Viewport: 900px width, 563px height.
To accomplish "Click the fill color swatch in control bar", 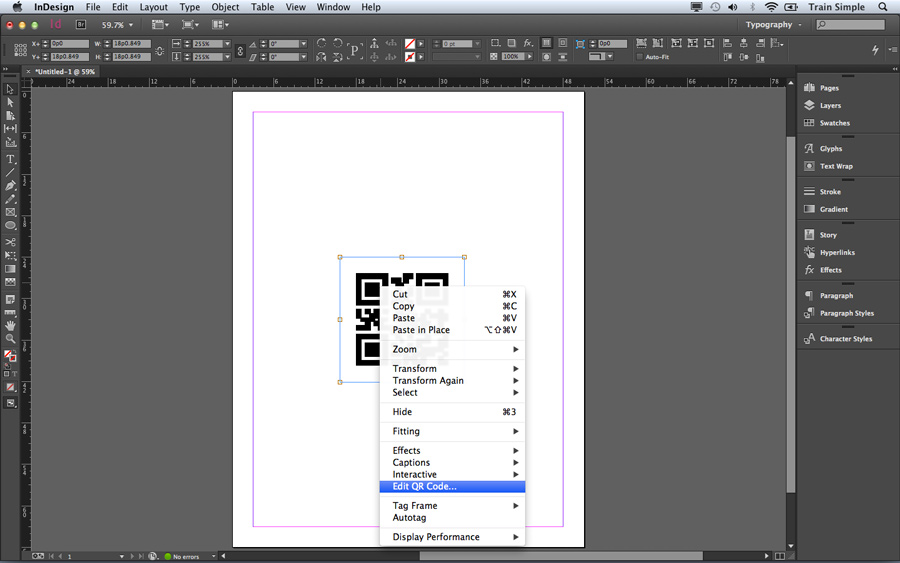I will [x=409, y=44].
